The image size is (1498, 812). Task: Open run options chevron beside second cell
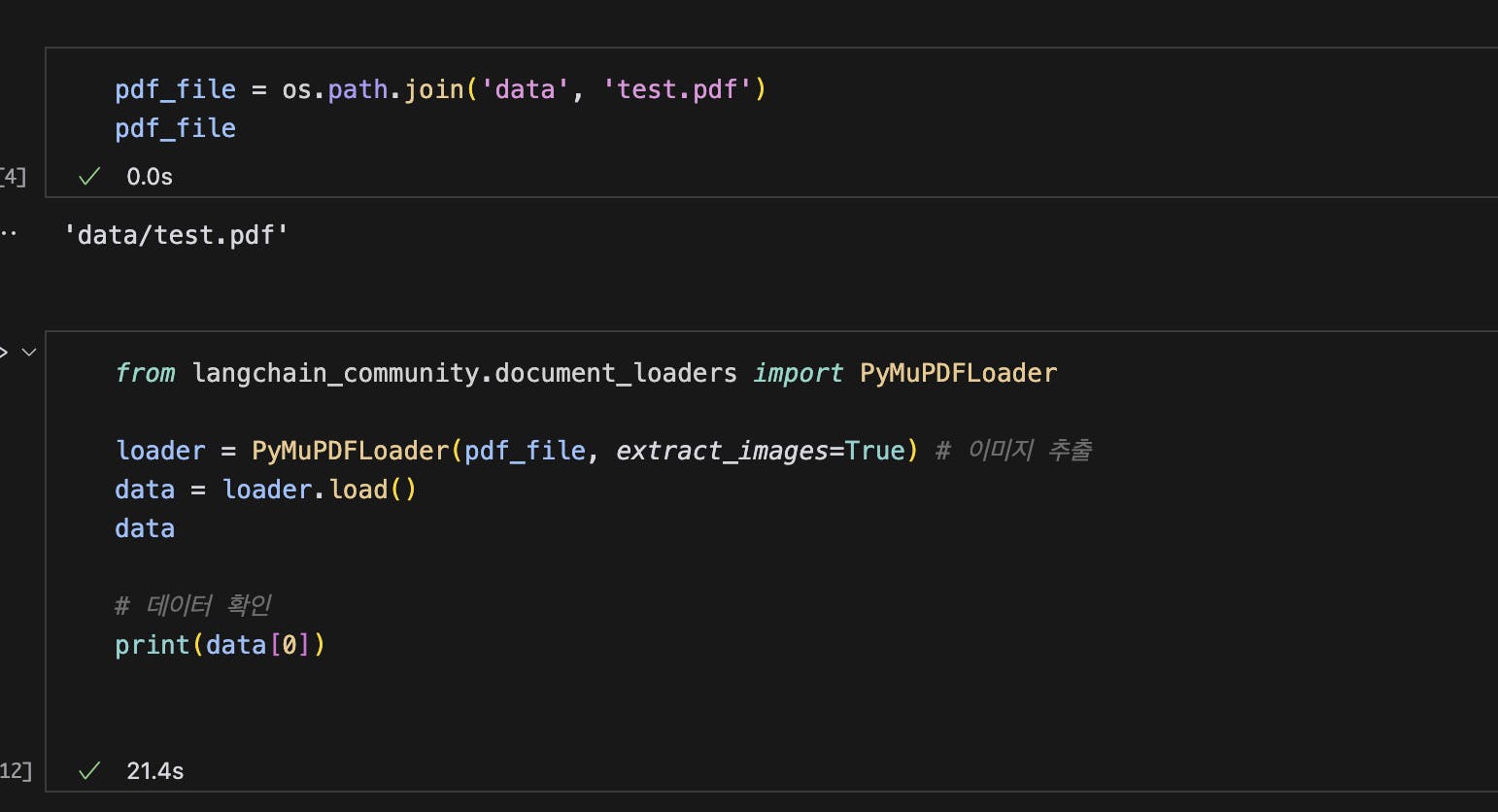29,352
